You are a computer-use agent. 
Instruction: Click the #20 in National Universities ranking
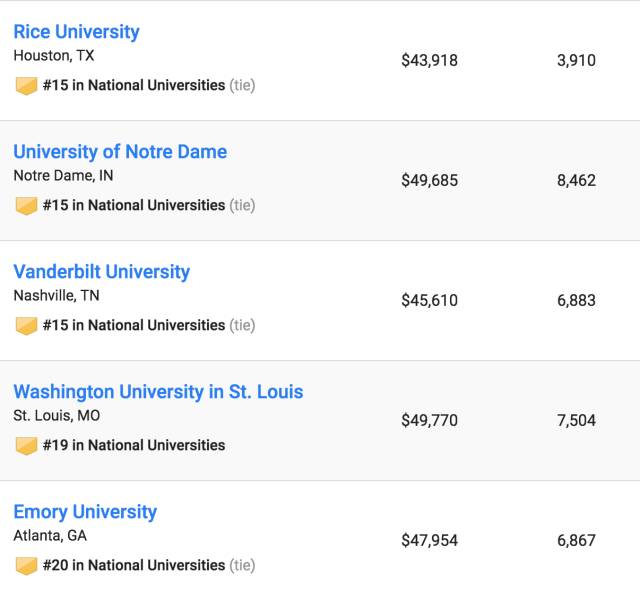(134, 566)
